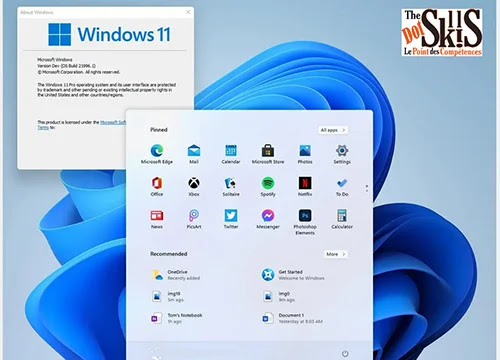Click the Pinned section heading
Viewport: 500px width, 360px height.
[x=159, y=130]
